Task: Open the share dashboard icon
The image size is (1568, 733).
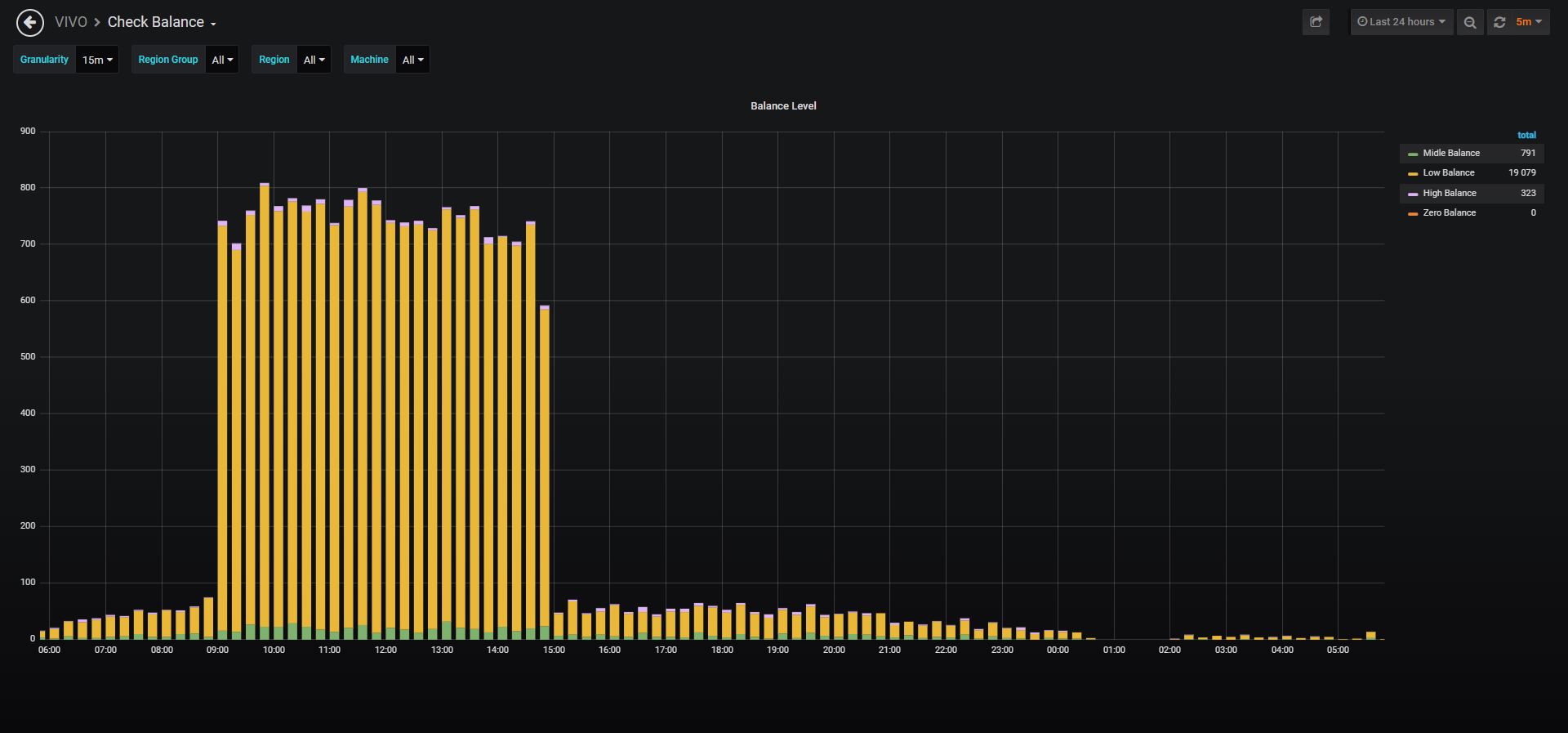Action: (1316, 22)
